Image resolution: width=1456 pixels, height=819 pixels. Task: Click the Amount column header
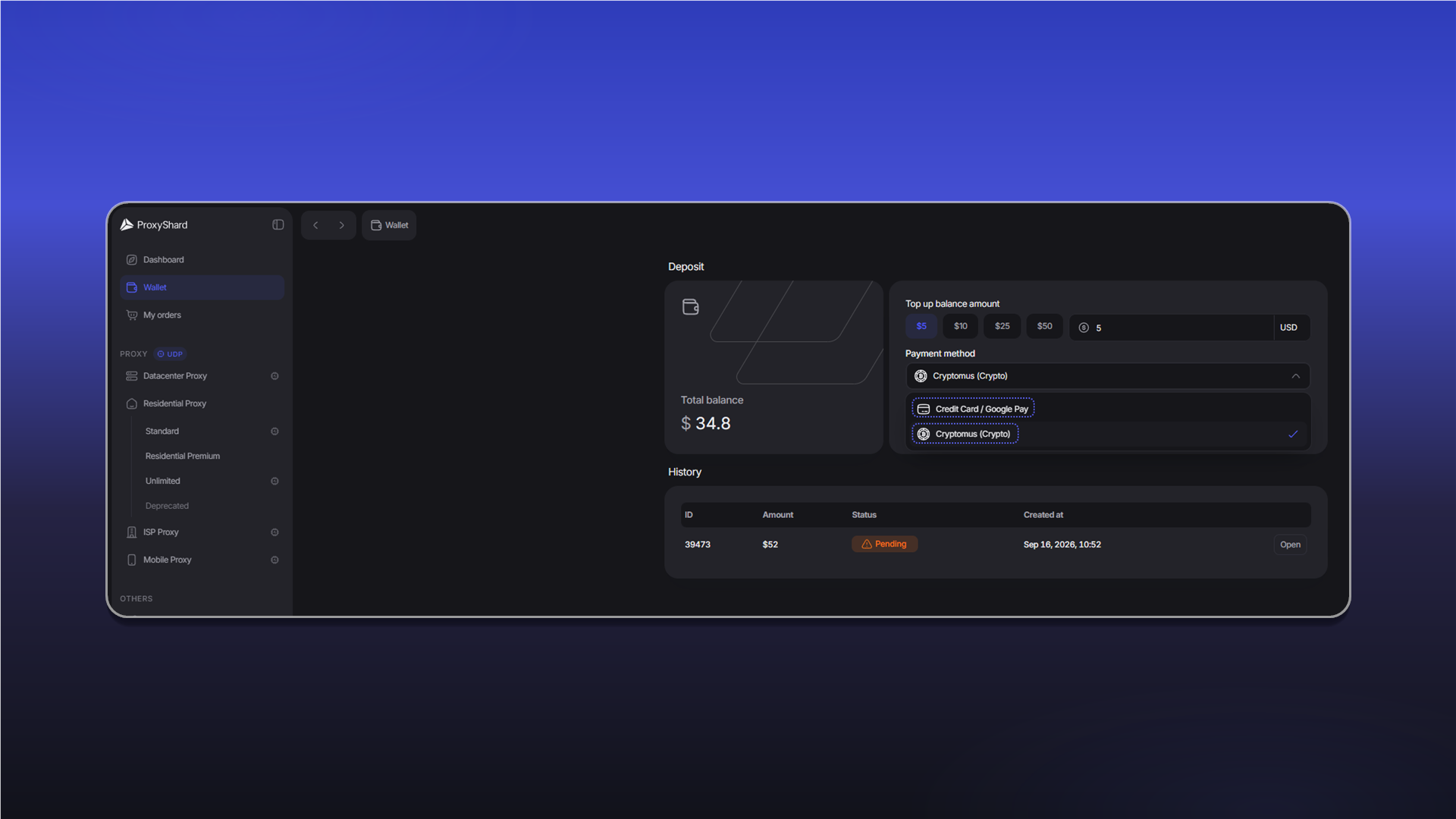click(778, 515)
